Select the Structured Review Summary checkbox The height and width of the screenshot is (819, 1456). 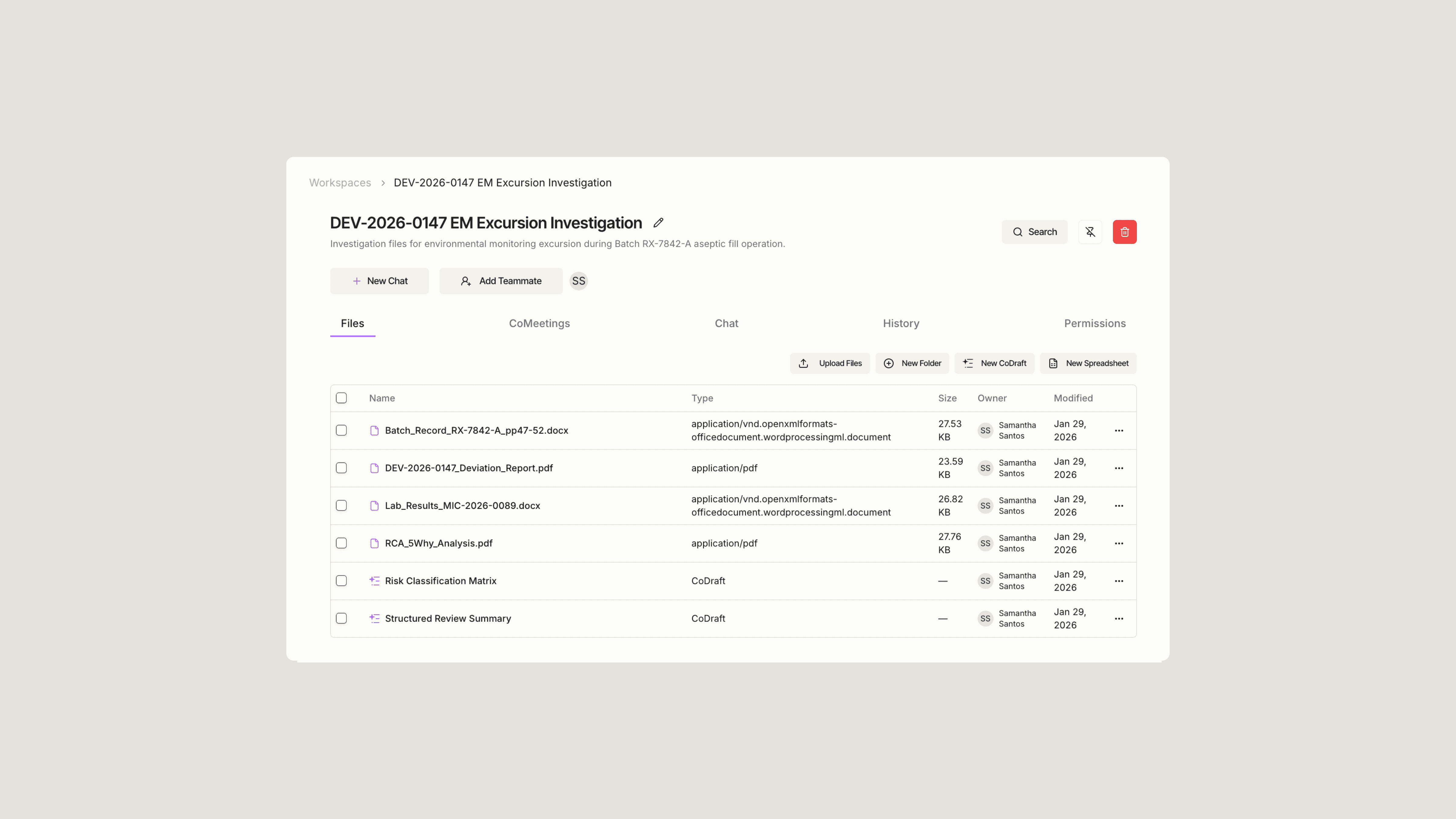coord(341,618)
